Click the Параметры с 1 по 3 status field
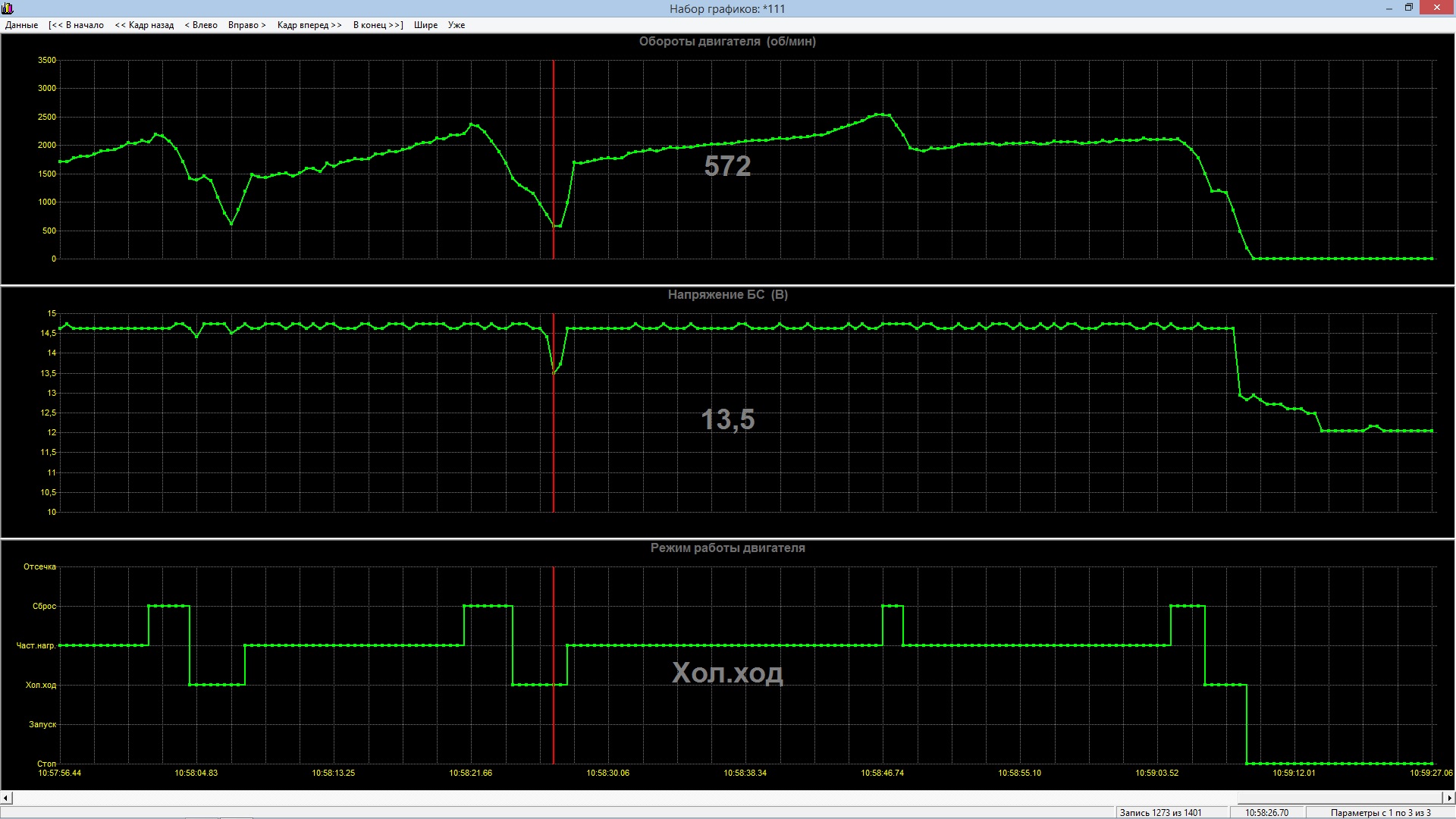This screenshot has height=819, width=1456. [x=1380, y=813]
